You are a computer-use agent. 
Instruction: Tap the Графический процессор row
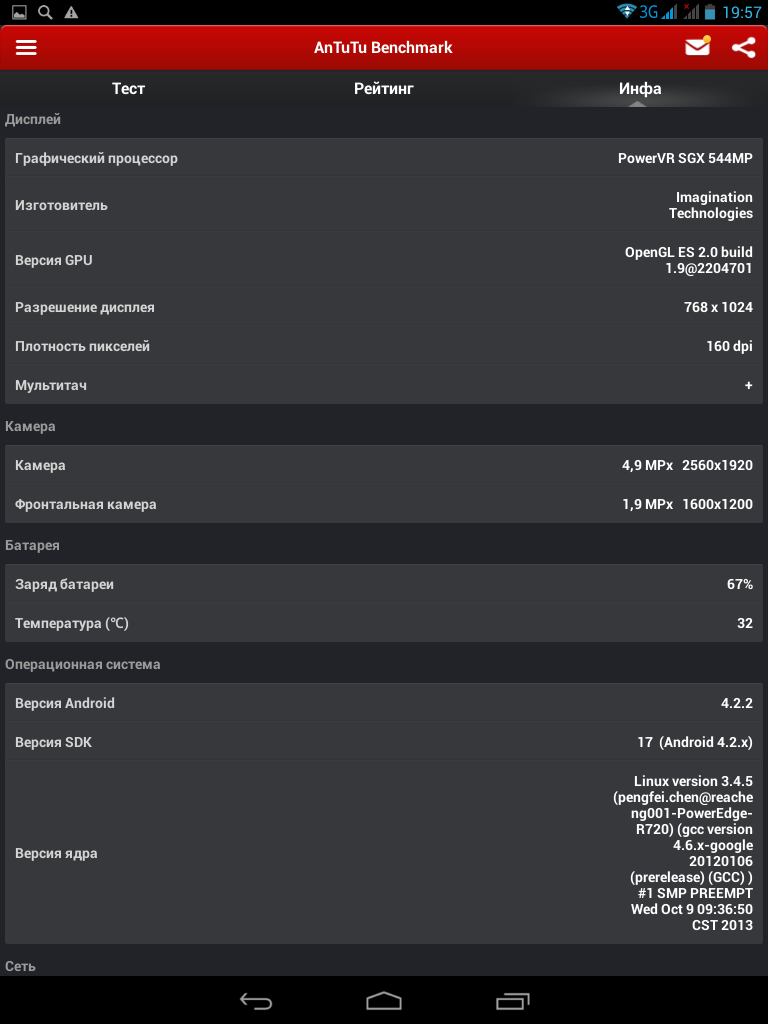click(x=384, y=158)
